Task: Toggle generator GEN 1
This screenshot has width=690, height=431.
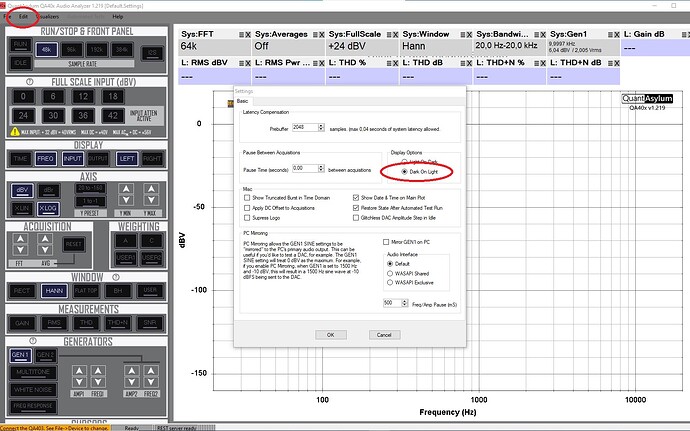Action: 20,355
